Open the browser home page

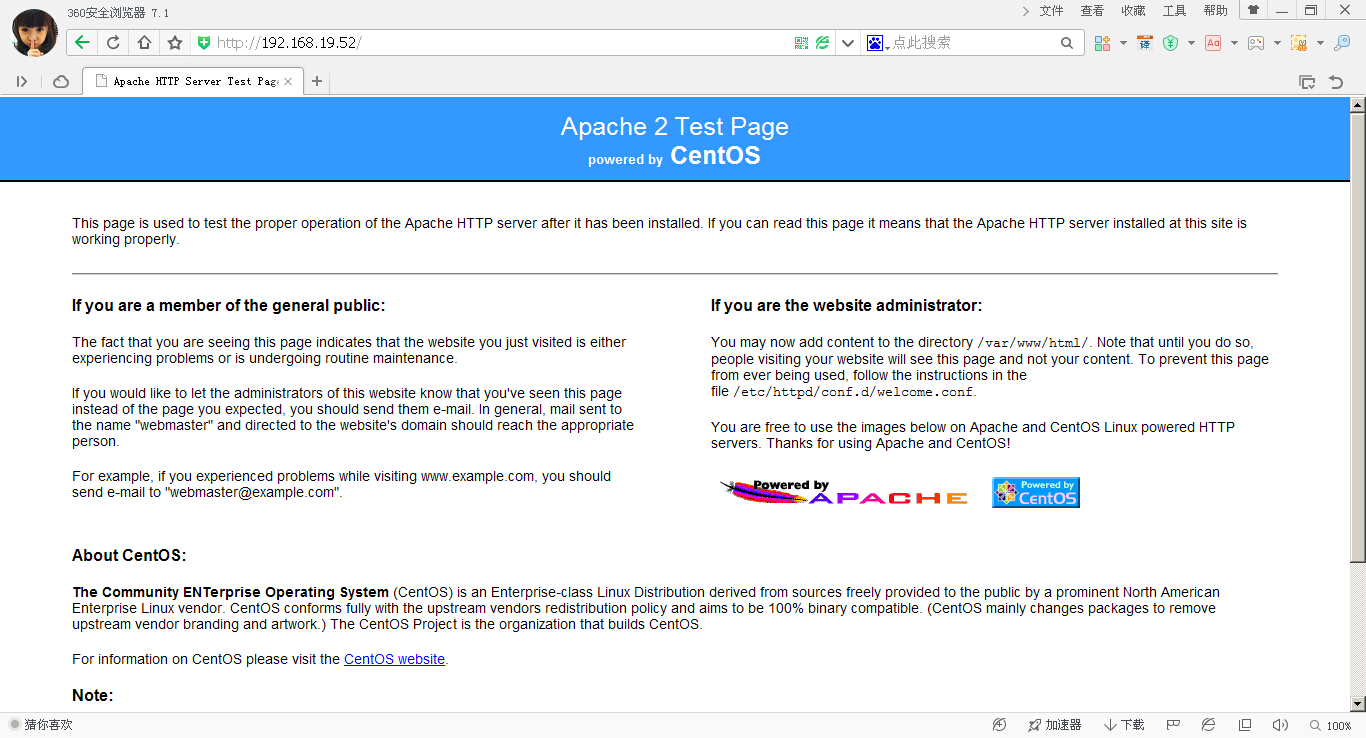(144, 42)
